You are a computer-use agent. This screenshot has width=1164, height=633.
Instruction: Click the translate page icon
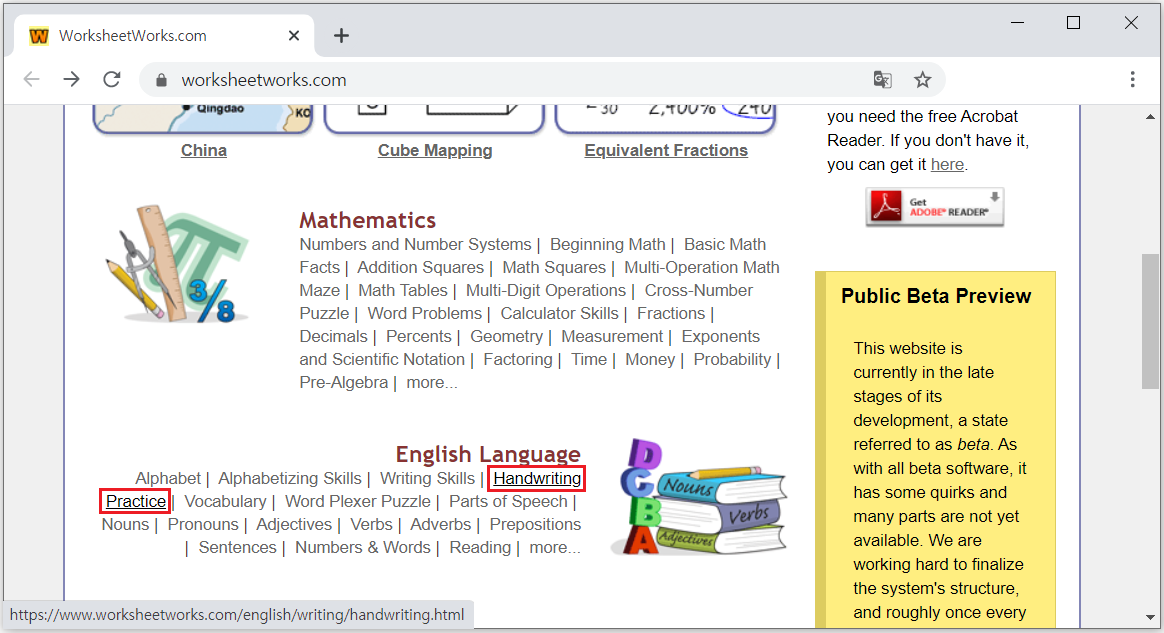coord(882,79)
